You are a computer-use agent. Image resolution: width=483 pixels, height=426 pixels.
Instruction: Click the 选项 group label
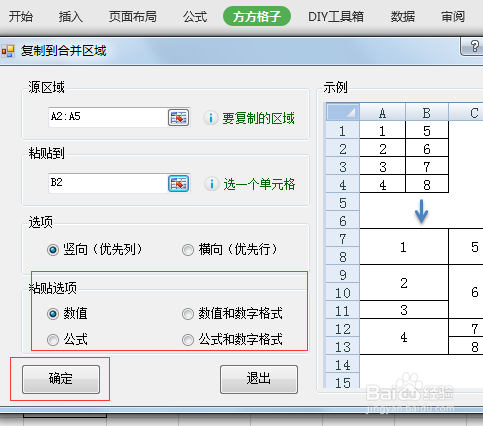click(x=40, y=222)
